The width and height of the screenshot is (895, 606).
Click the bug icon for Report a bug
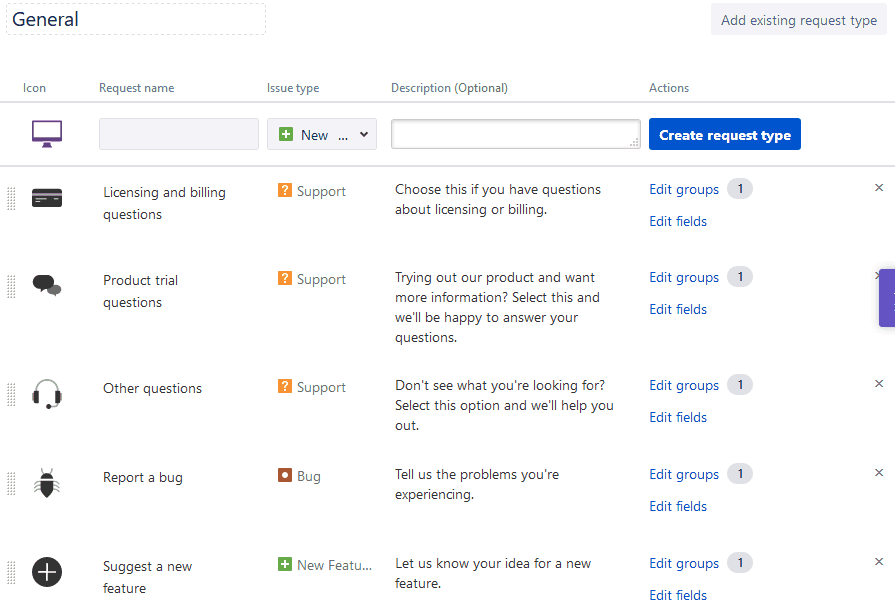(x=47, y=483)
